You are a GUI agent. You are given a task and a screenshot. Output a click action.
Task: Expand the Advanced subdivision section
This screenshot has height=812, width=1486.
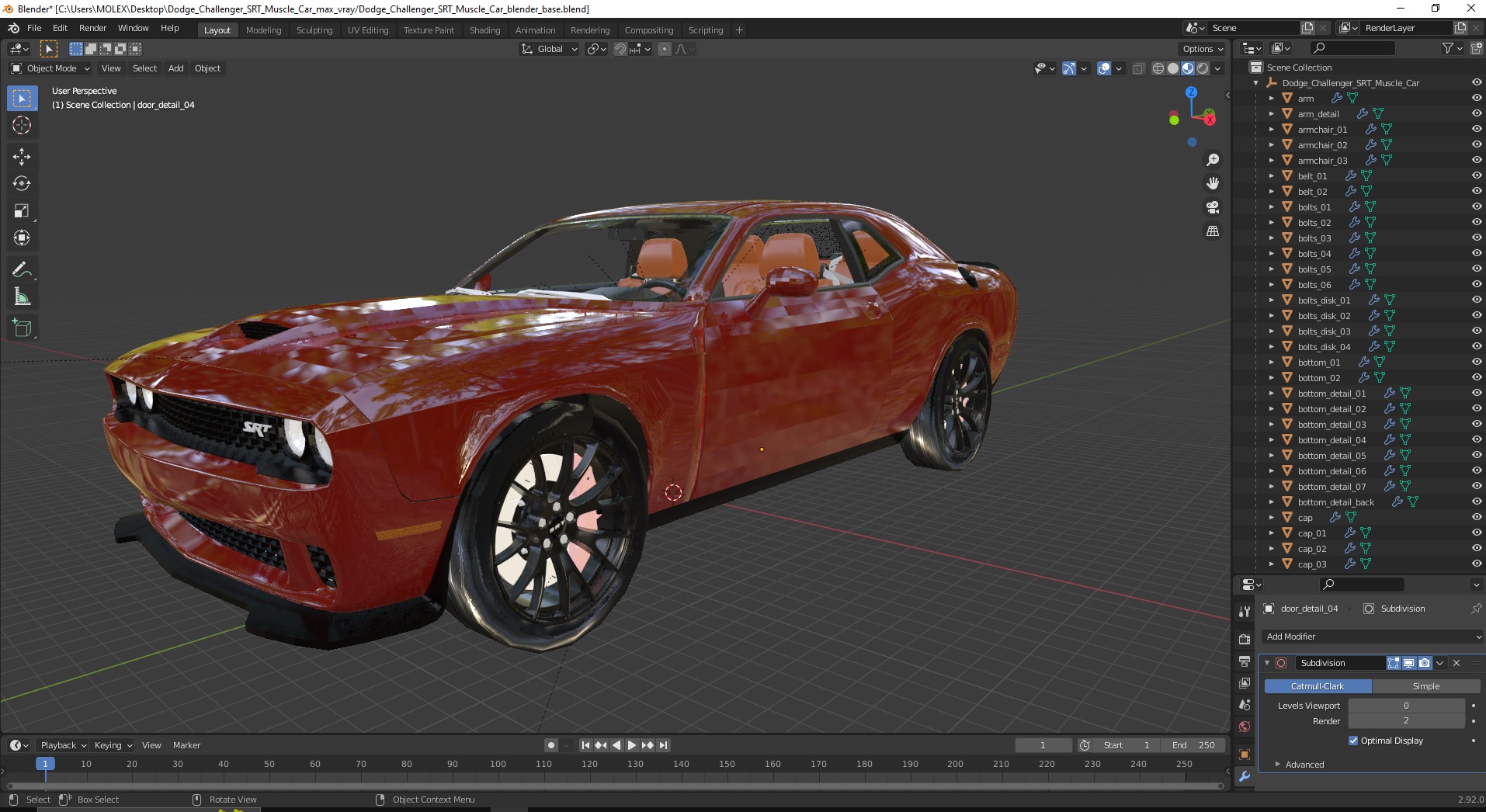coord(1304,765)
